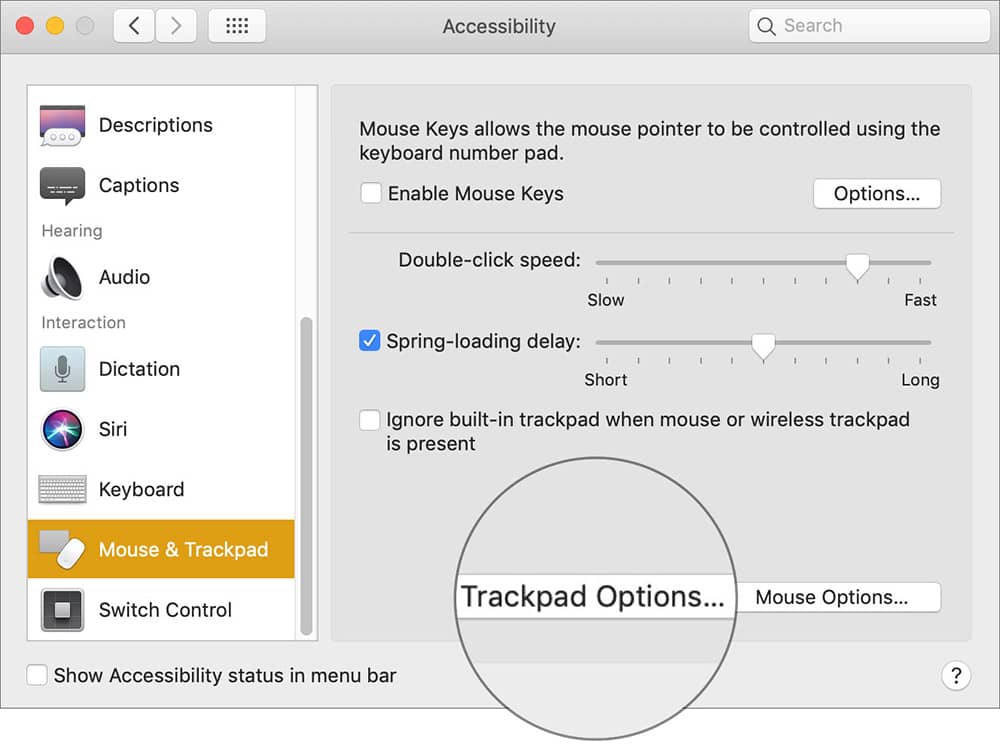1000x747 pixels.
Task: Select the Switch Control icon
Action: [x=62, y=609]
